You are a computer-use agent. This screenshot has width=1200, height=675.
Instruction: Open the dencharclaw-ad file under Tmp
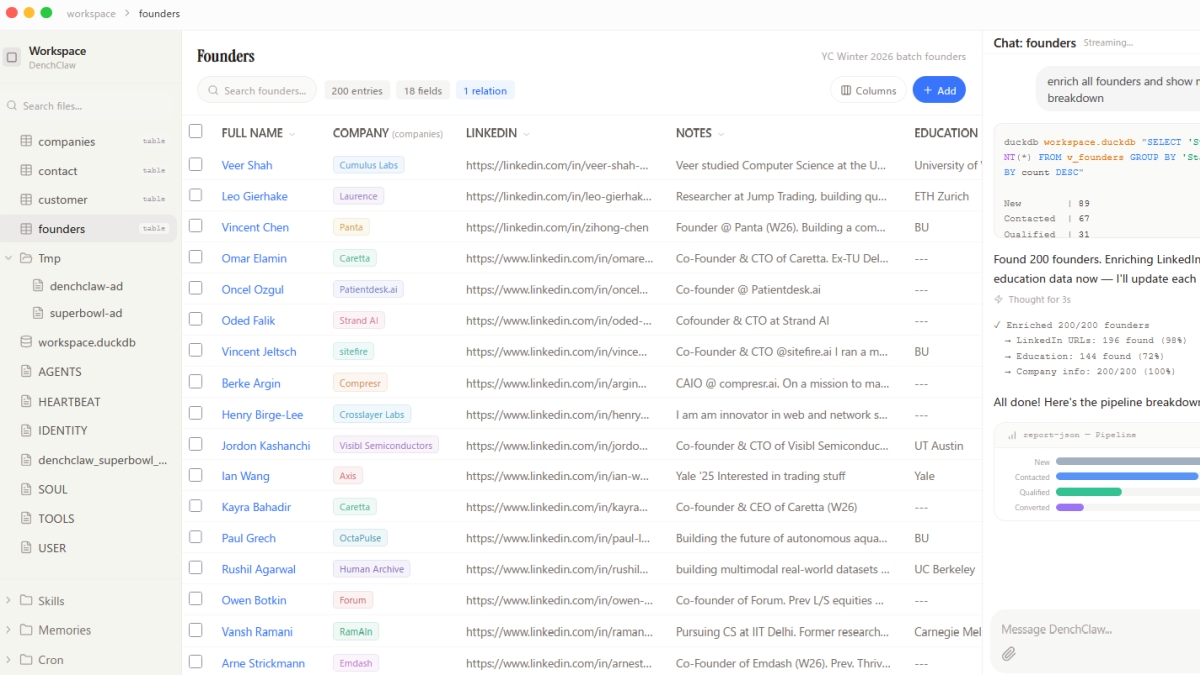pos(86,286)
